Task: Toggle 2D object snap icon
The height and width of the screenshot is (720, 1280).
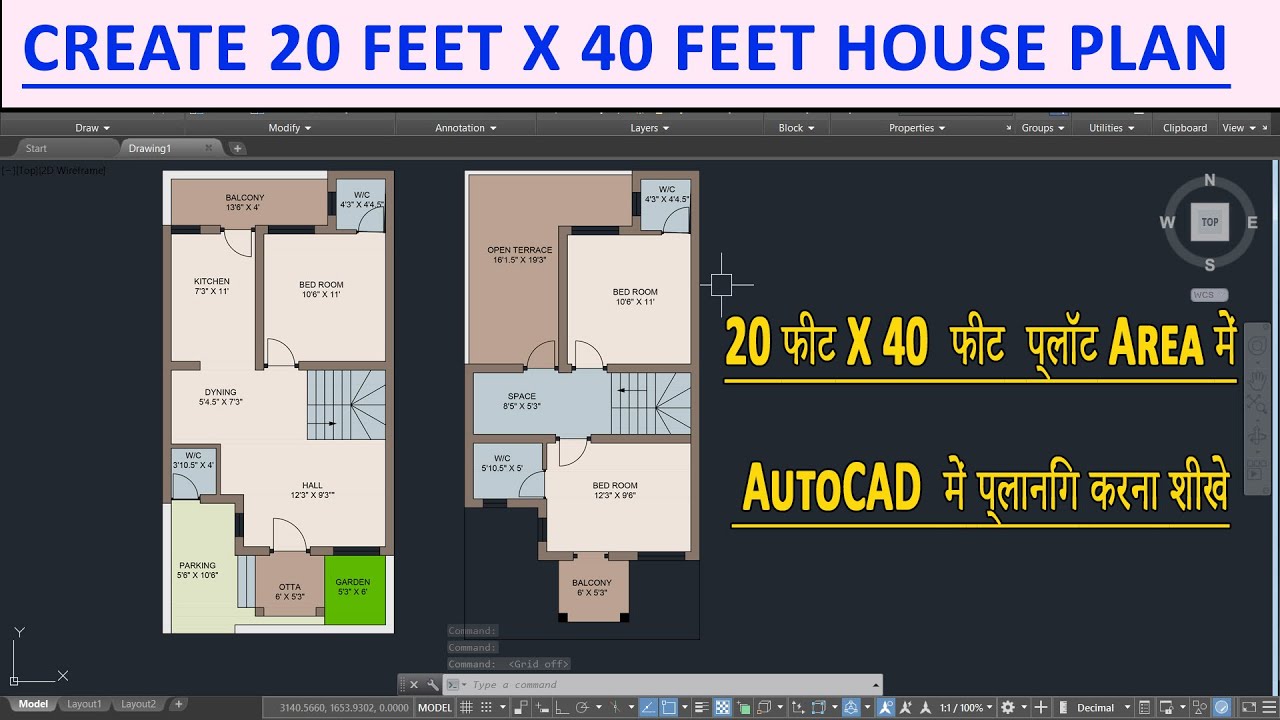Action: [x=668, y=707]
